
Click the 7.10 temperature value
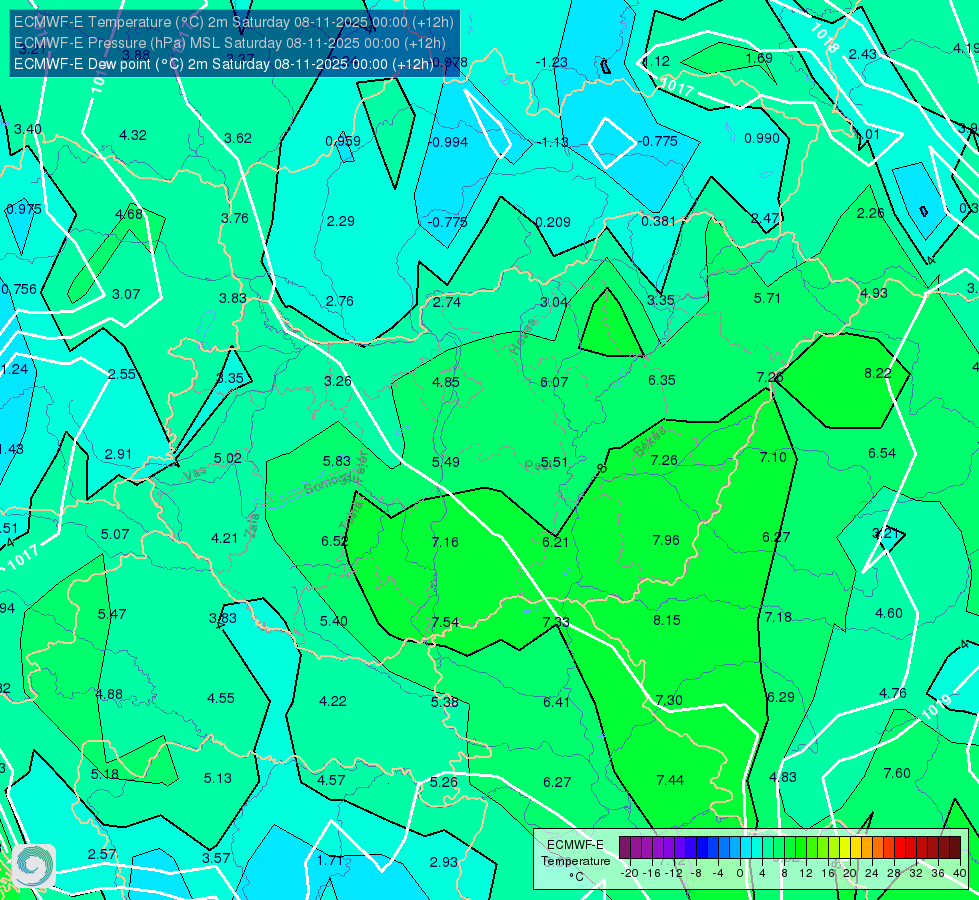tap(774, 457)
